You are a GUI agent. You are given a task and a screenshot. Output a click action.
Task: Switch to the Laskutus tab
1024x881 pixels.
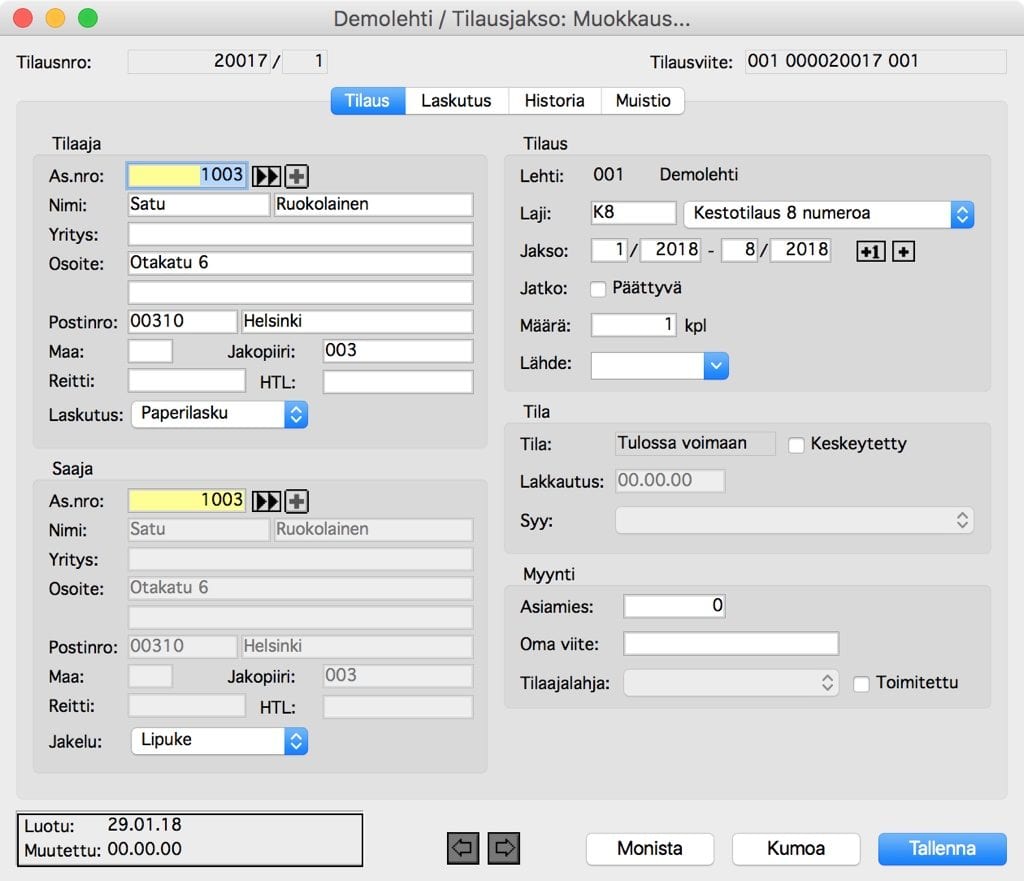[456, 101]
